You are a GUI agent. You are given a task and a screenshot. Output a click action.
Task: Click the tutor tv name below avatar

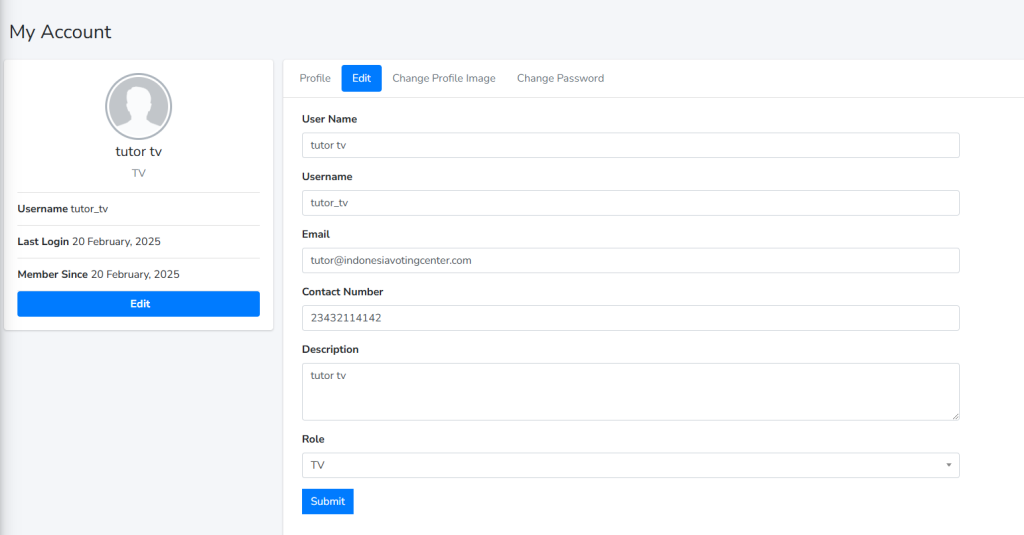point(138,152)
